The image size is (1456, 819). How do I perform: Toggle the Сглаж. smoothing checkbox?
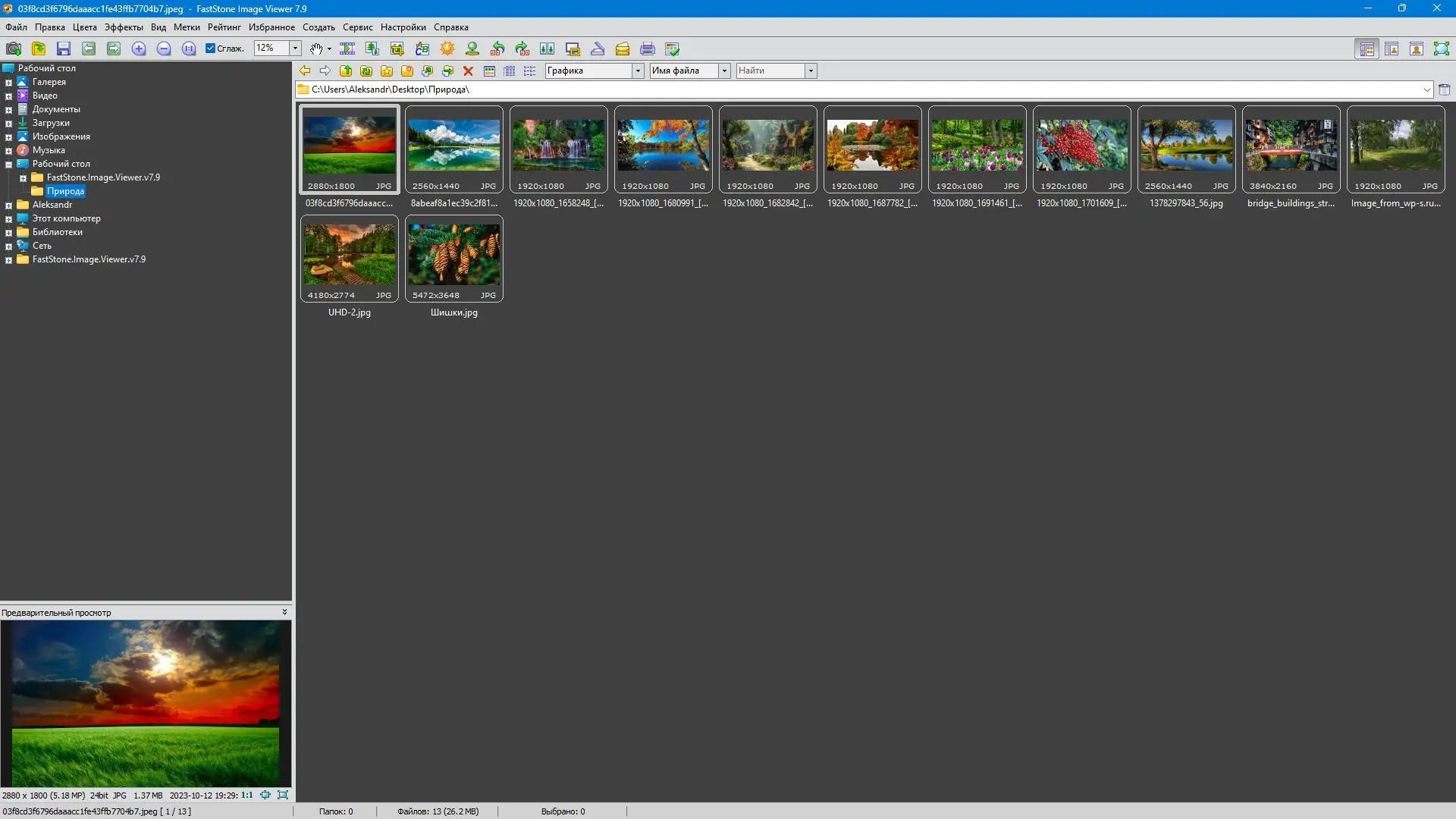coord(211,49)
